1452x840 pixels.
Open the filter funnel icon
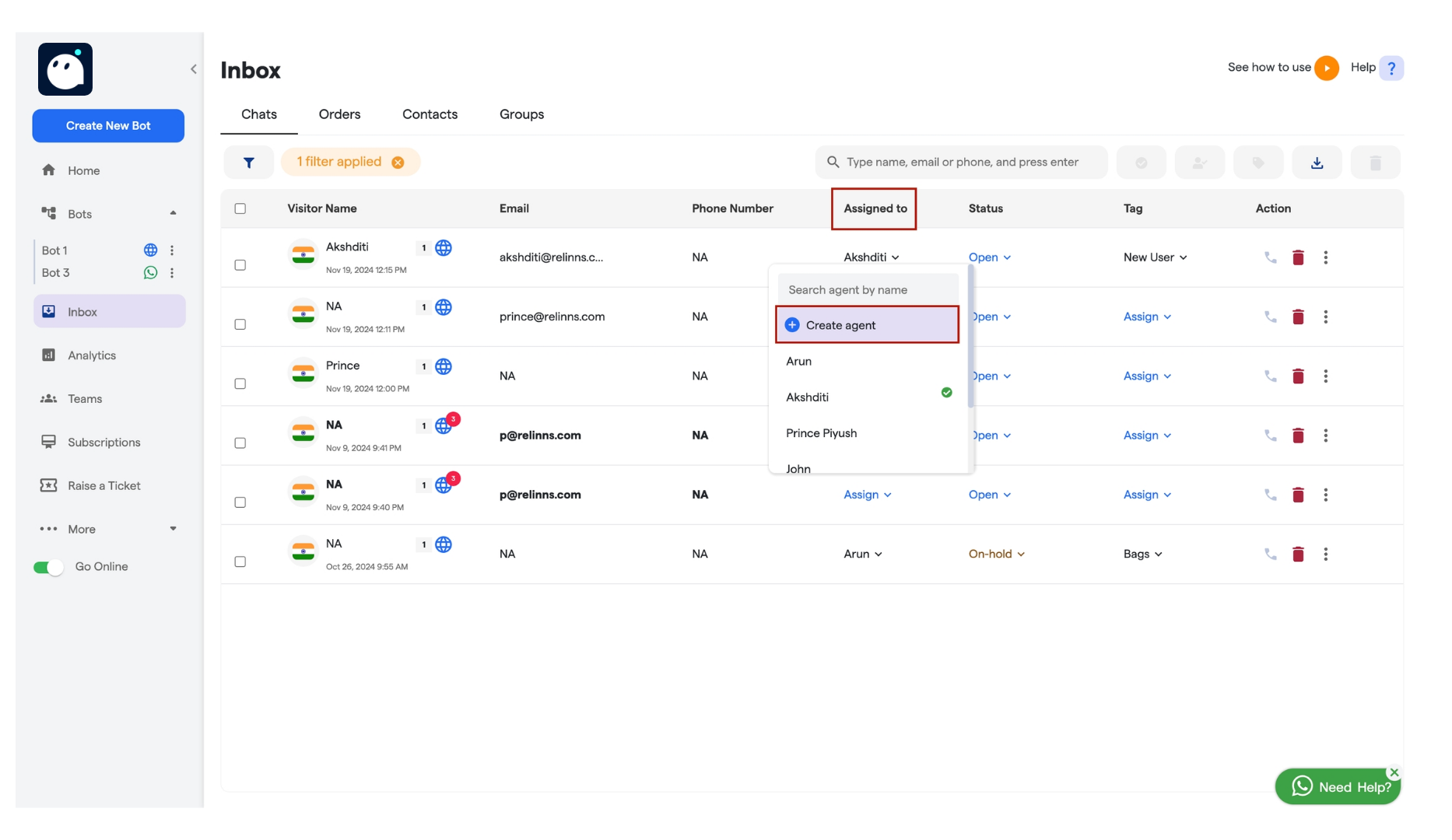[249, 163]
